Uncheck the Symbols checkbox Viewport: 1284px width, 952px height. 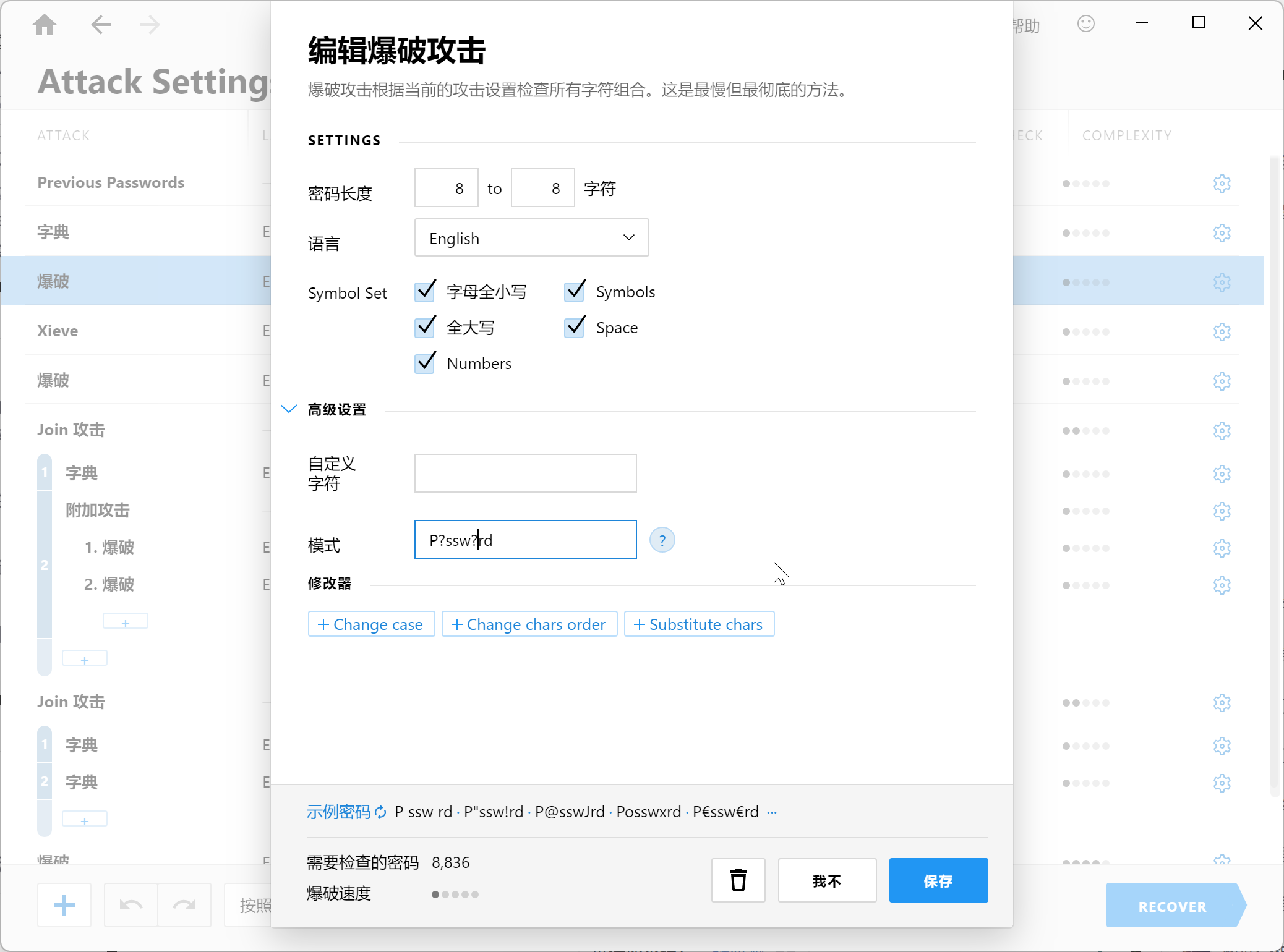pos(575,291)
